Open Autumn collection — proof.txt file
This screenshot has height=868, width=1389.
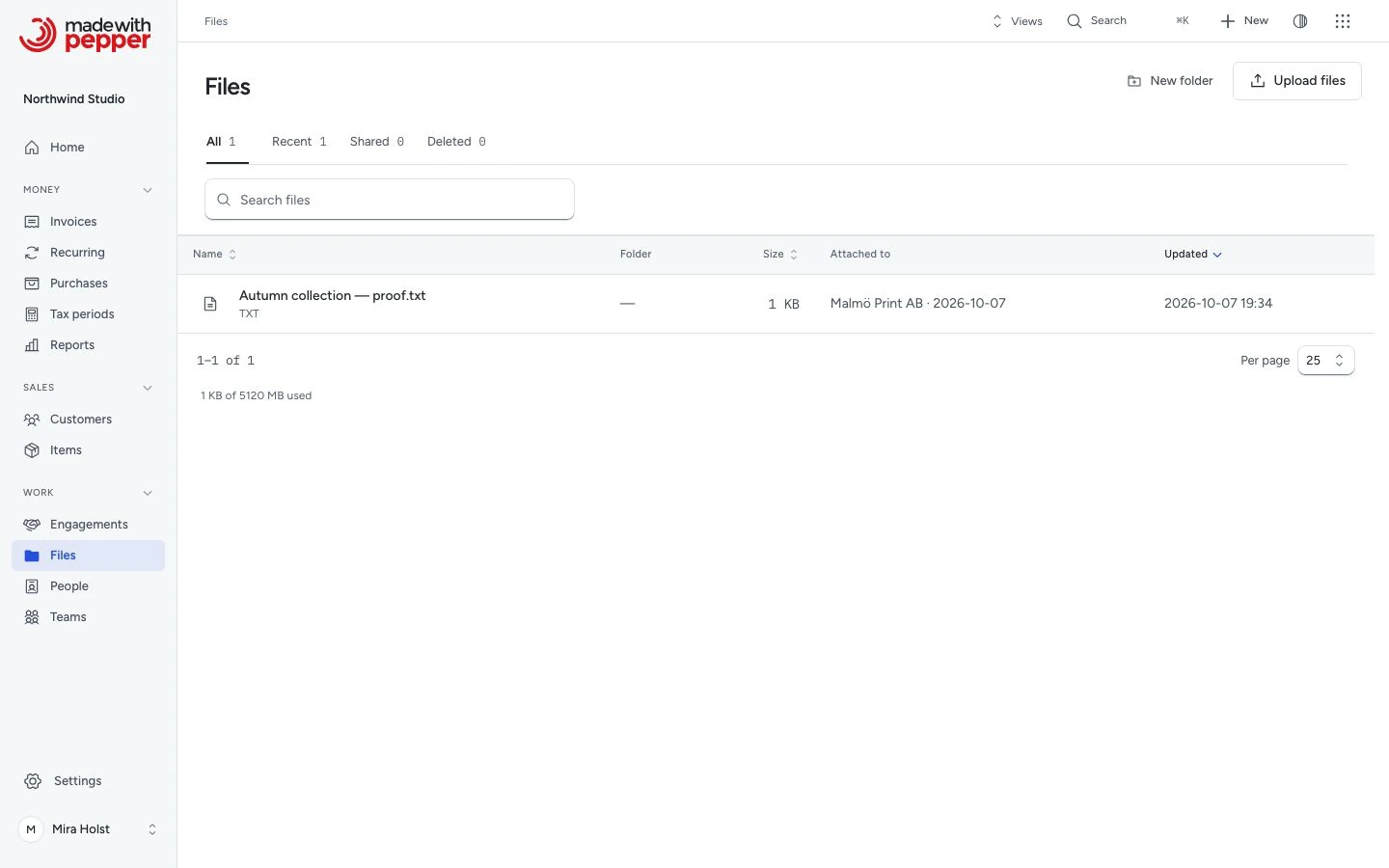click(x=333, y=296)
